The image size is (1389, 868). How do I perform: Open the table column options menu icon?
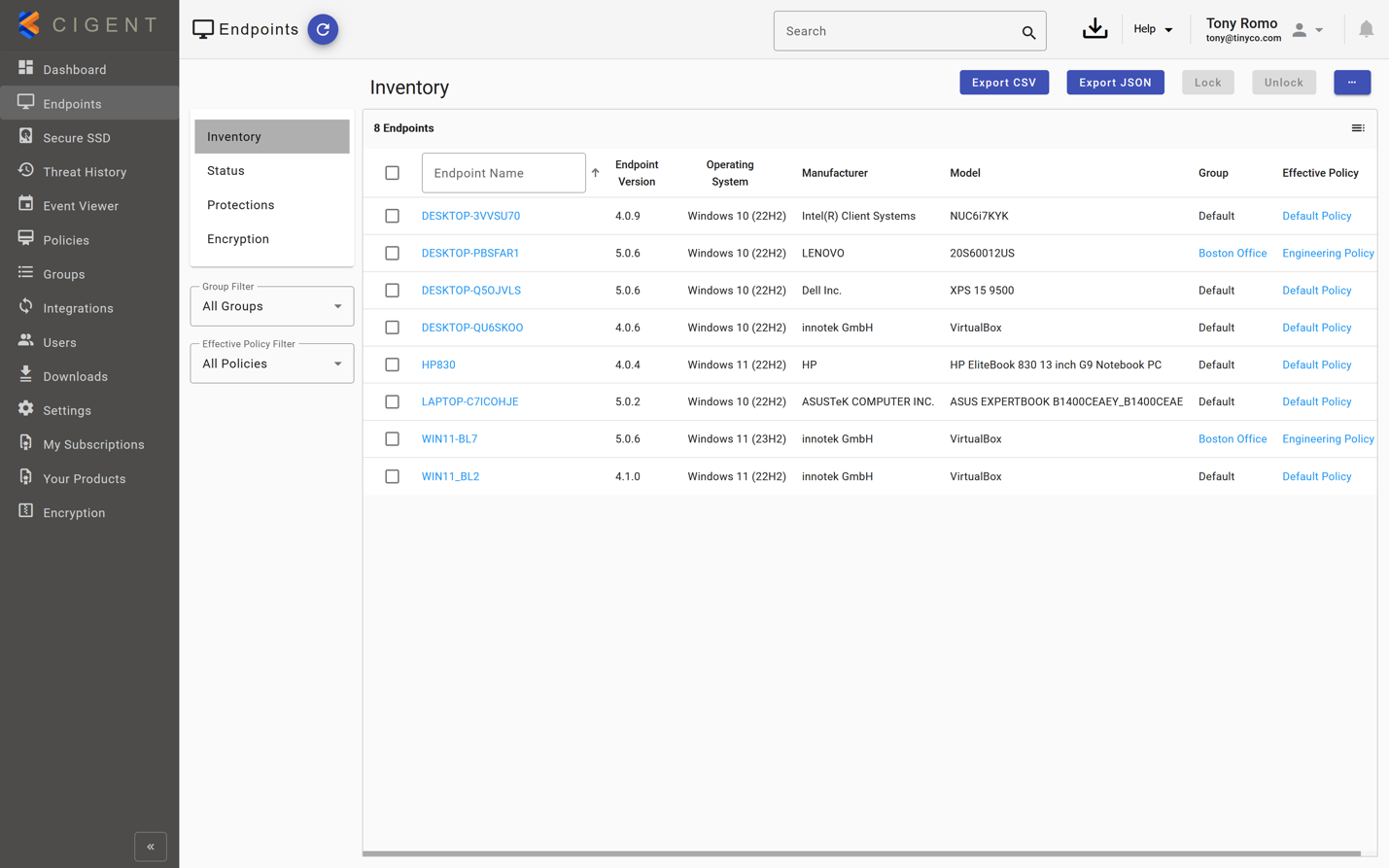coord(1358,128)
